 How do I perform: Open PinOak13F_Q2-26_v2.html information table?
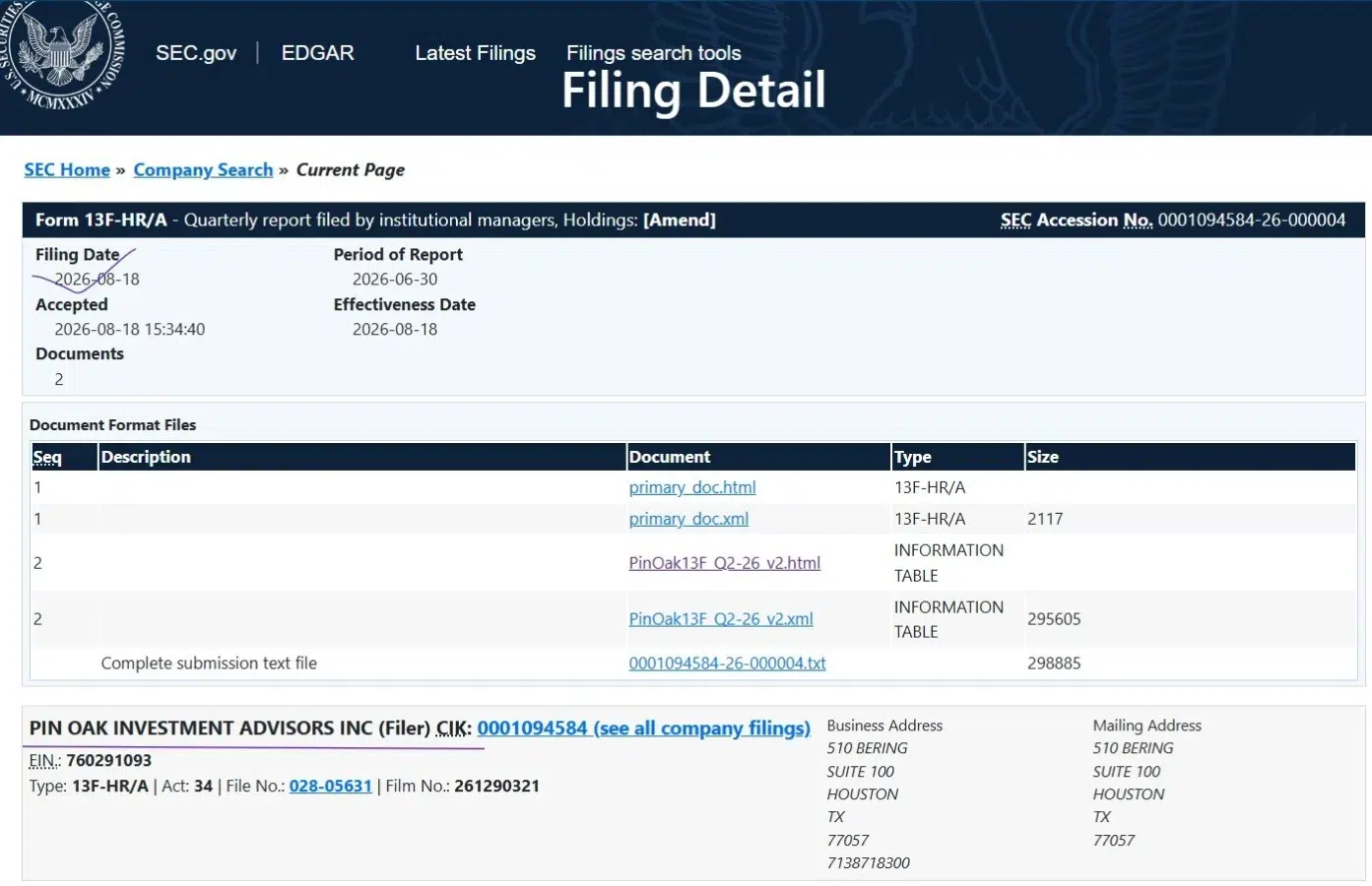(724, 563)
